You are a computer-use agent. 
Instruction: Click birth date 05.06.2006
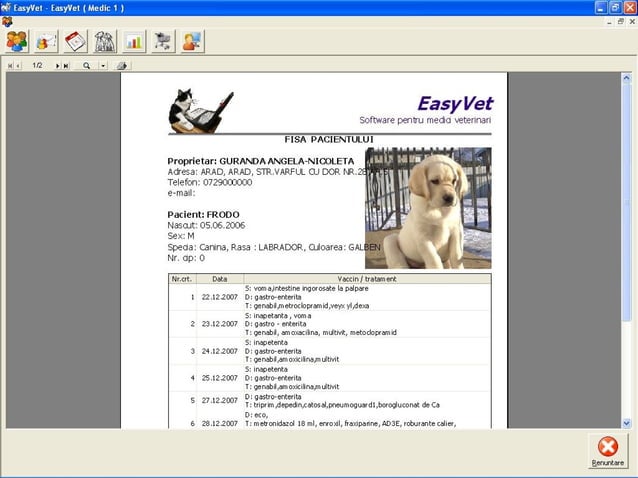click(x=222, y=225)
